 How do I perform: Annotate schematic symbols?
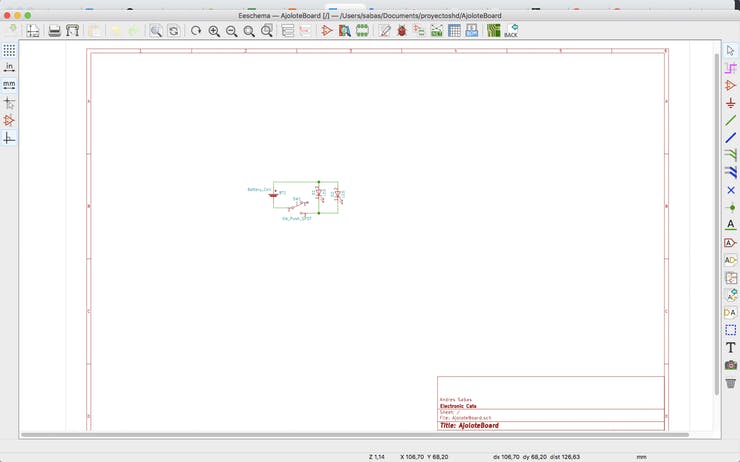[384, 31]
